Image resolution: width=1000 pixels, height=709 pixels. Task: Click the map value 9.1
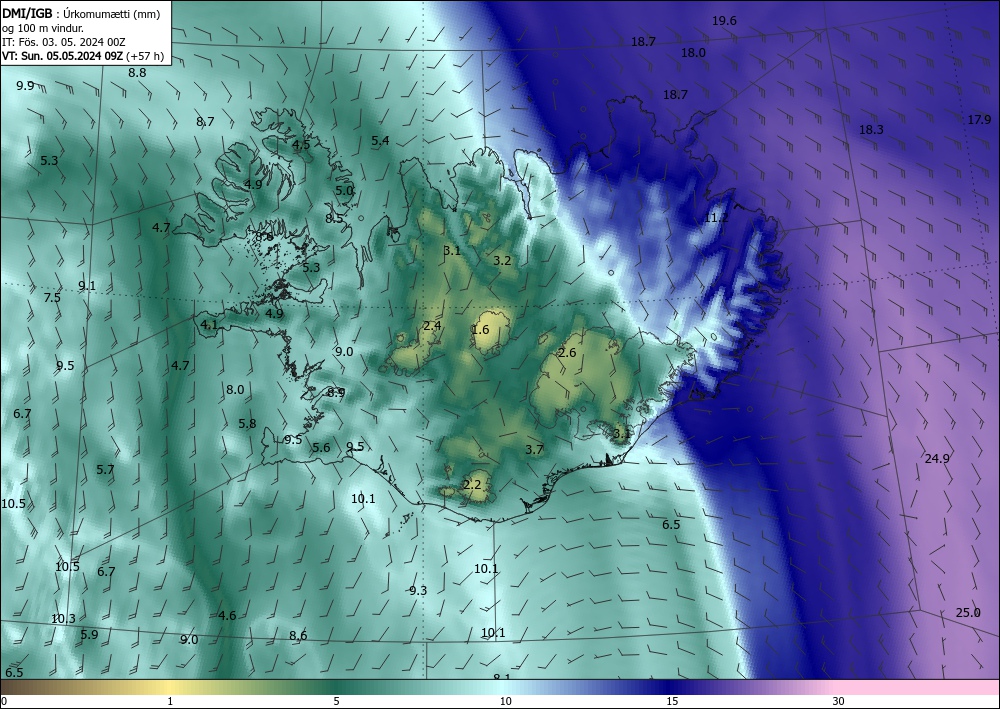[87, 286]
